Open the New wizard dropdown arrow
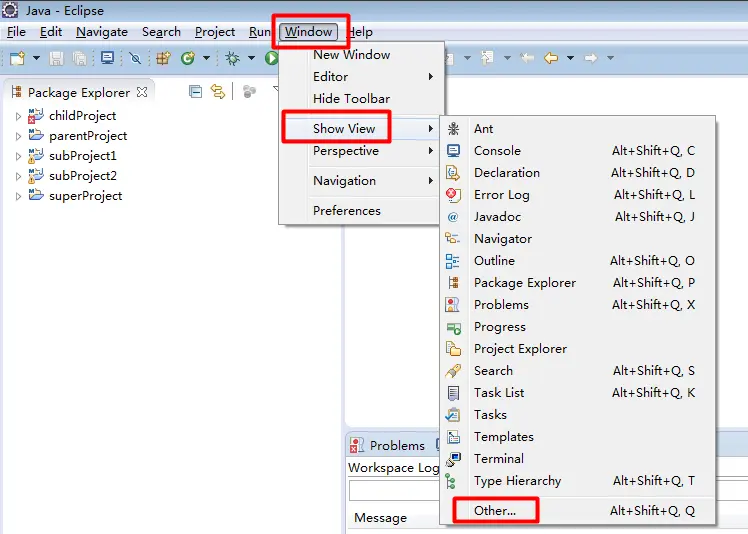 point(36,58)
